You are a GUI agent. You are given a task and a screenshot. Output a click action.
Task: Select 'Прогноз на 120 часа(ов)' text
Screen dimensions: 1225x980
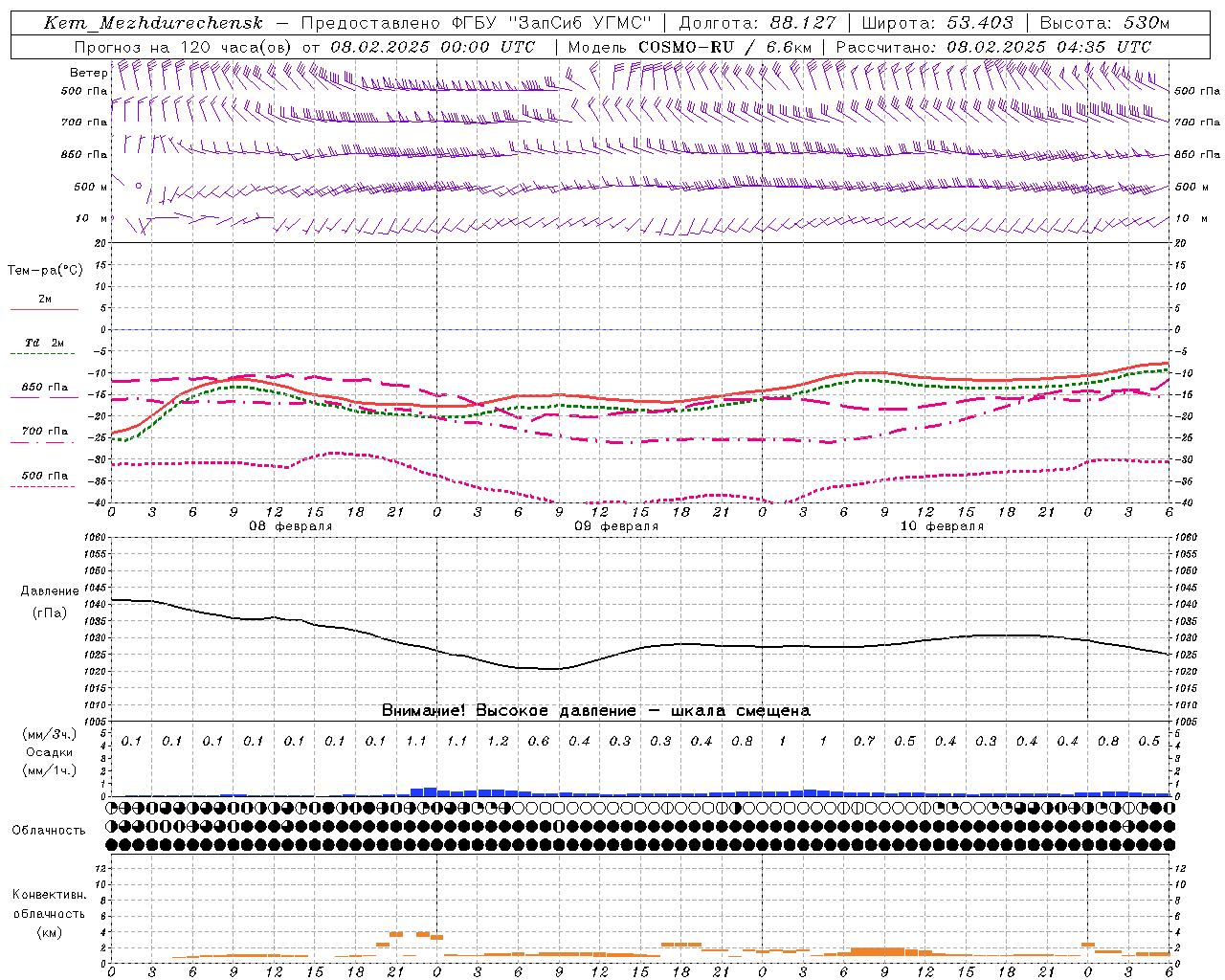tap(185, 47)
